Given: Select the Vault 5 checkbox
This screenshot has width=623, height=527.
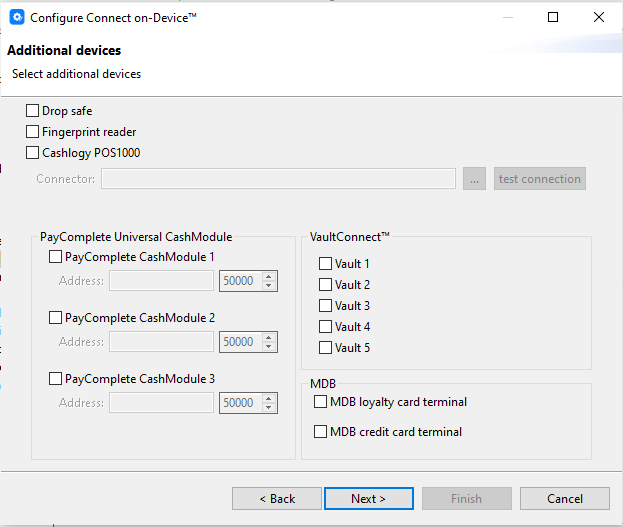Looking at the screenshot, I should pos(325,348).
